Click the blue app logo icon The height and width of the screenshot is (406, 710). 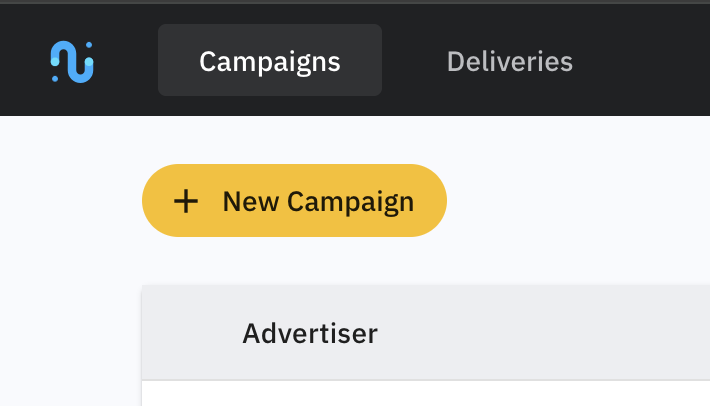tap(72, 61)
